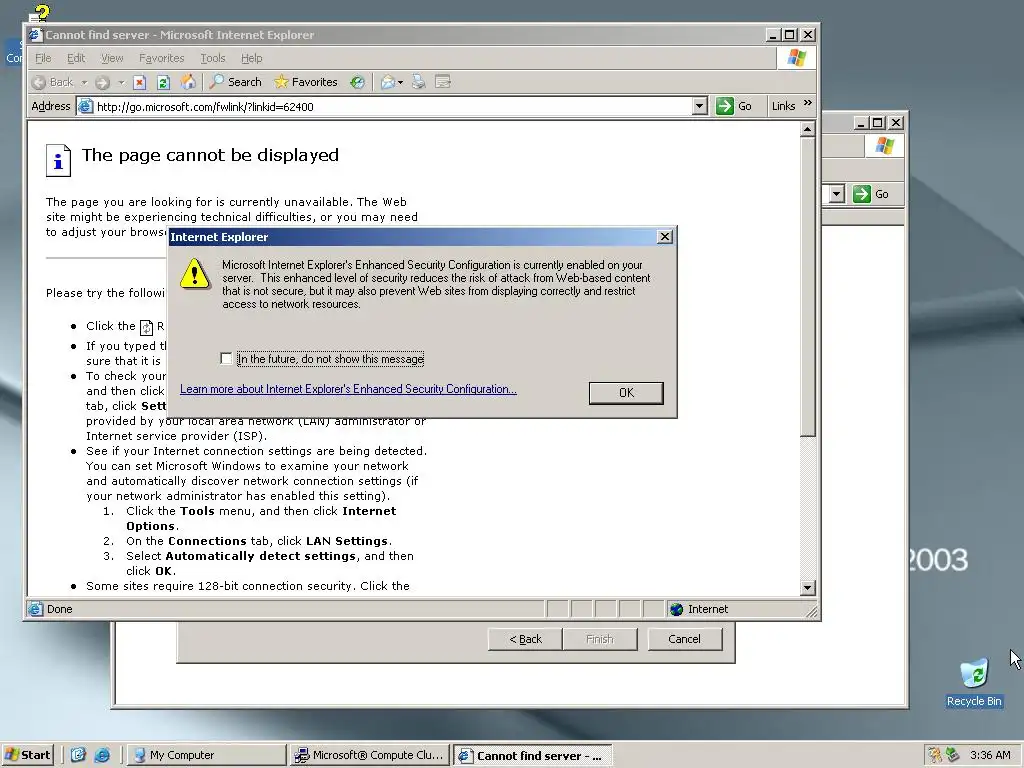Viewport: 1024px width, 768px height.
Task: Click the Start button
Action: click(27, 755)
